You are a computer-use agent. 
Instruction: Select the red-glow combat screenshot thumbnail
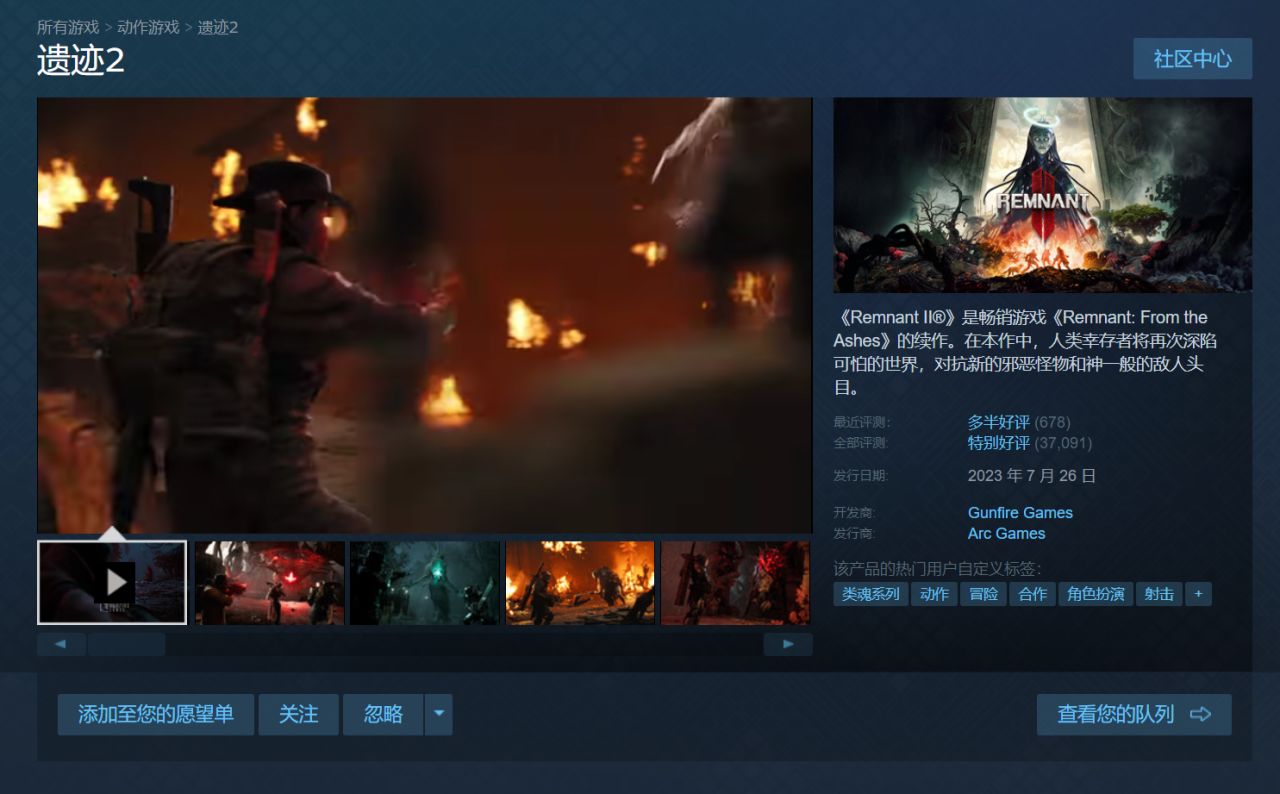tap(269, 583)
